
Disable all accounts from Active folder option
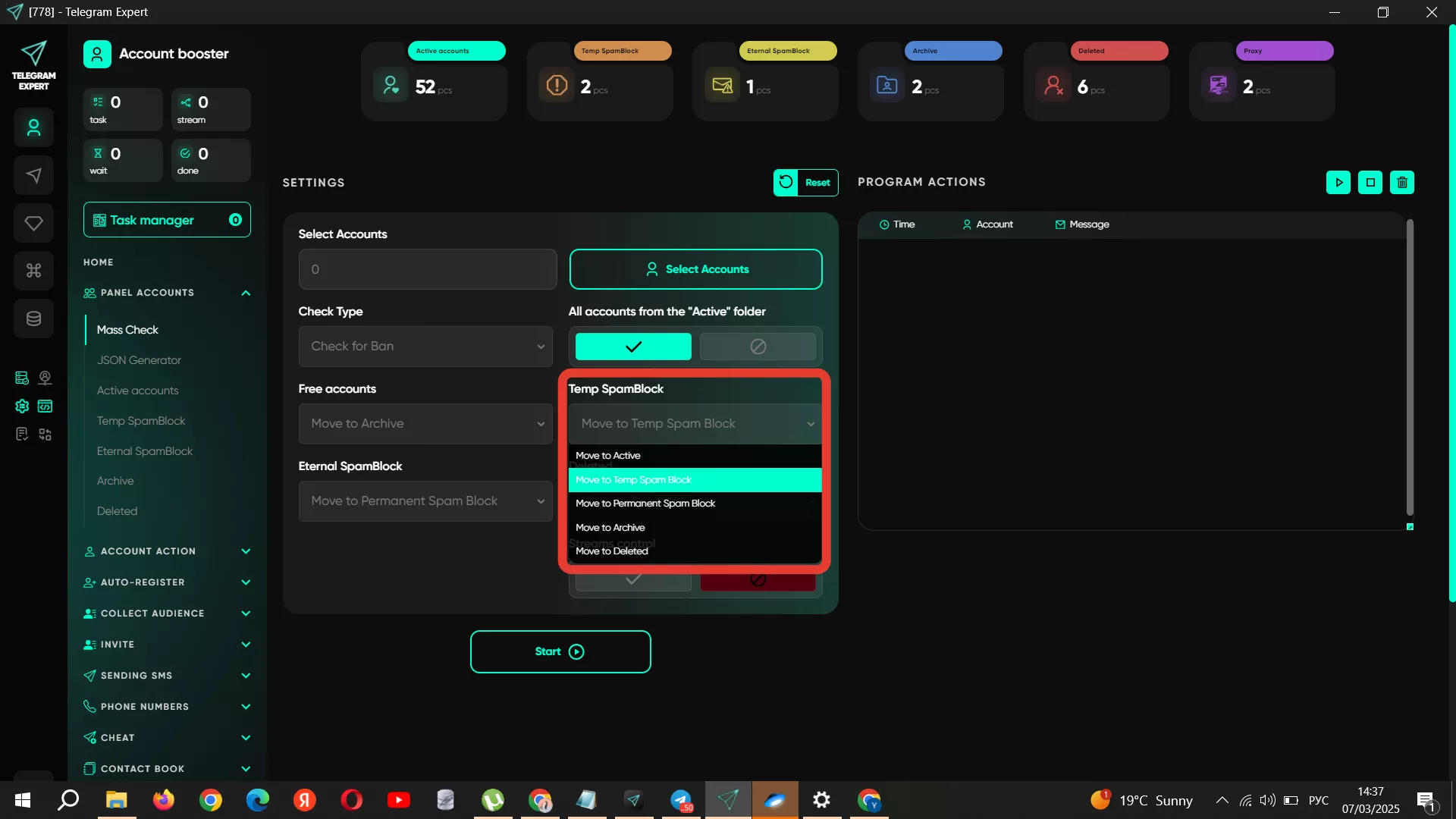pyautogui.click(x=758, y=347)
